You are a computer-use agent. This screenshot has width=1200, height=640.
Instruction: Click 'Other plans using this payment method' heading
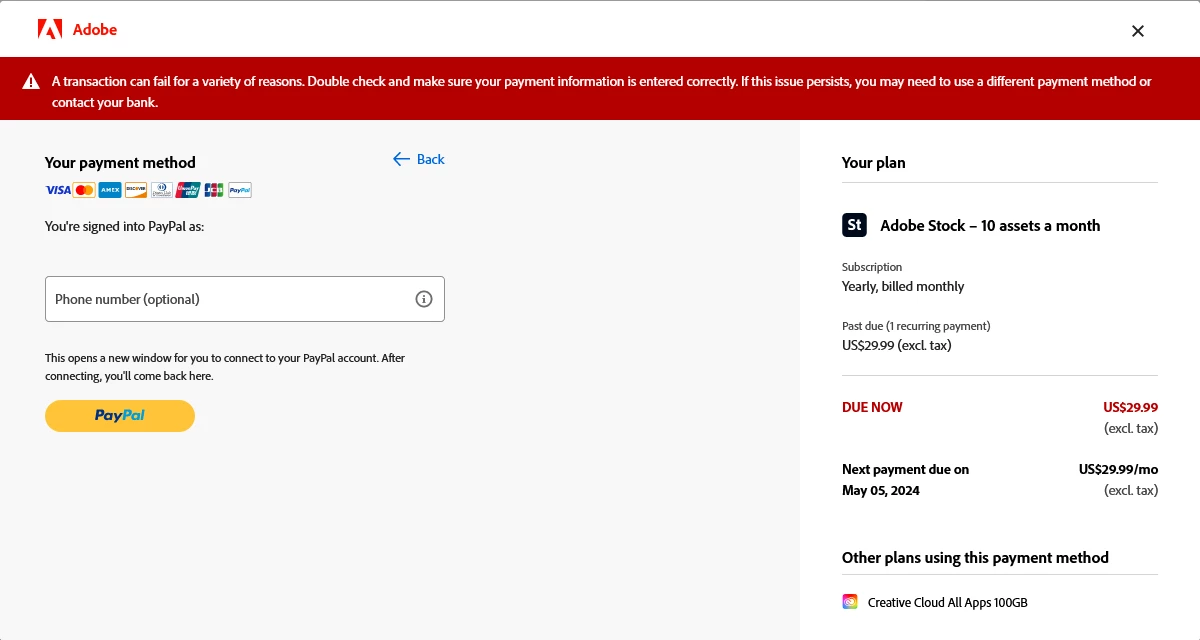pos(975,558)
